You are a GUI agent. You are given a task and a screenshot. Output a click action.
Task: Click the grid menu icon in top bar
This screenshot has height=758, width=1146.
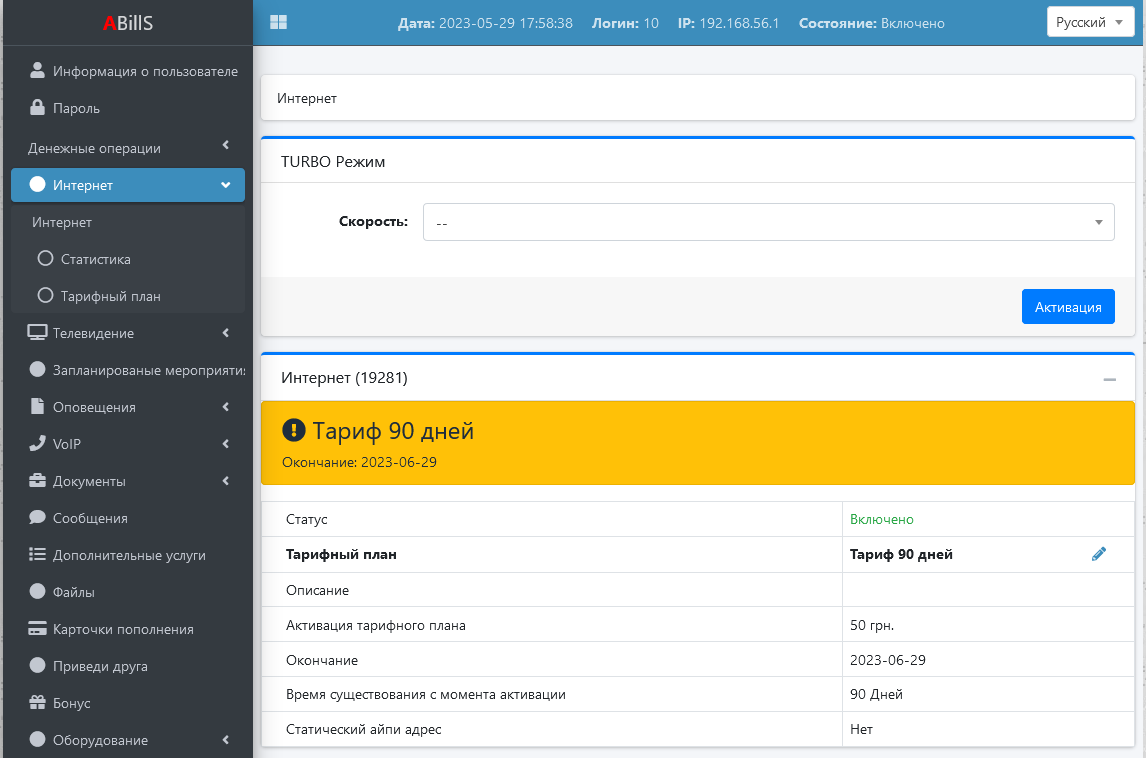[278, 22]
